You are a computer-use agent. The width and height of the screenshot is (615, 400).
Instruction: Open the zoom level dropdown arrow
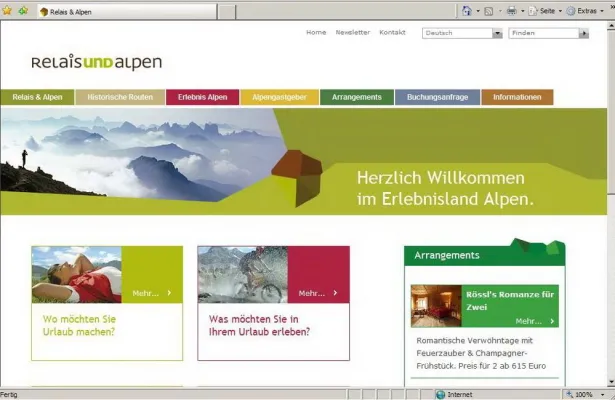602,395
